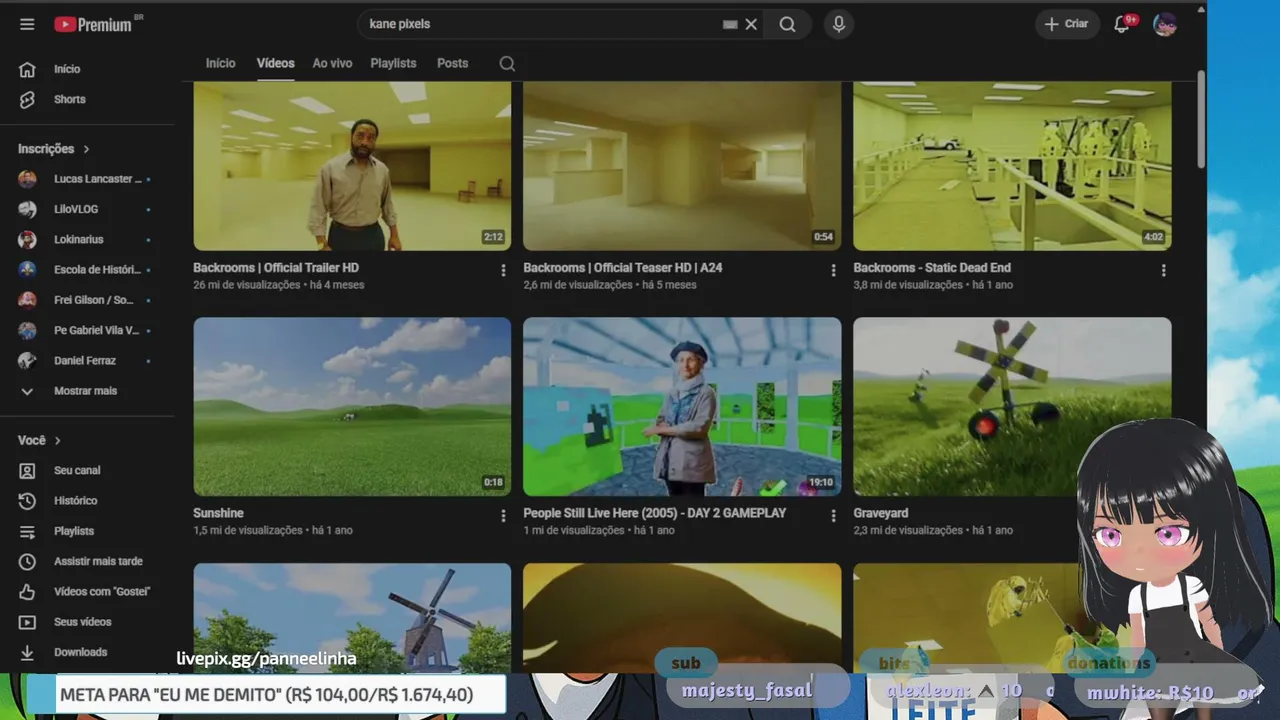1280x720 pixels.
Task: Play the Sunshine video thumbnail
Action: 352,407
